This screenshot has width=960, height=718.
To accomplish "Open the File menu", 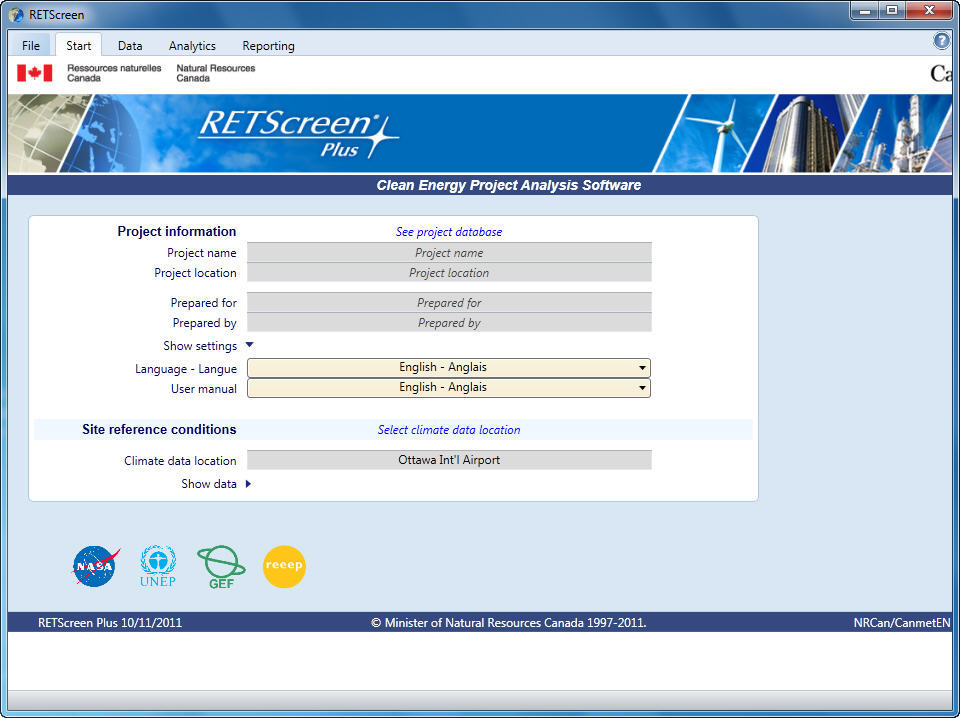I will click(31, 45).
